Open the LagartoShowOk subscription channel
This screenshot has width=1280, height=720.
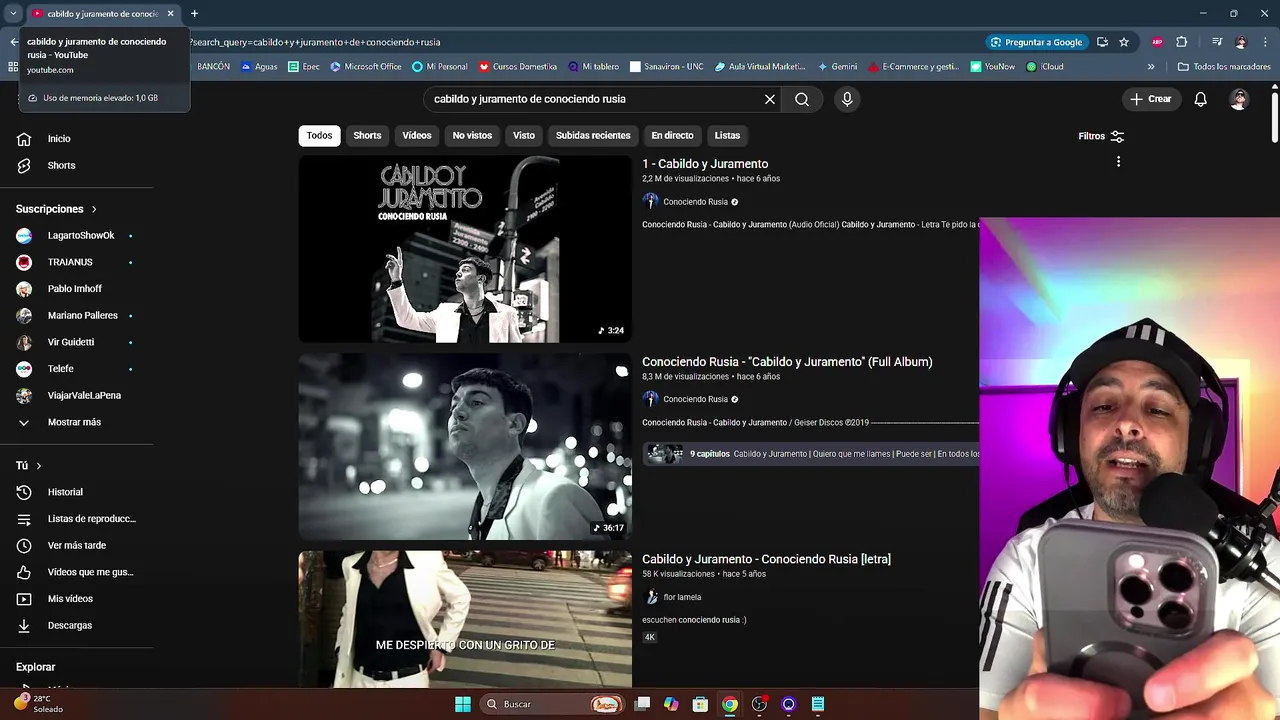[x=76, y=236]
